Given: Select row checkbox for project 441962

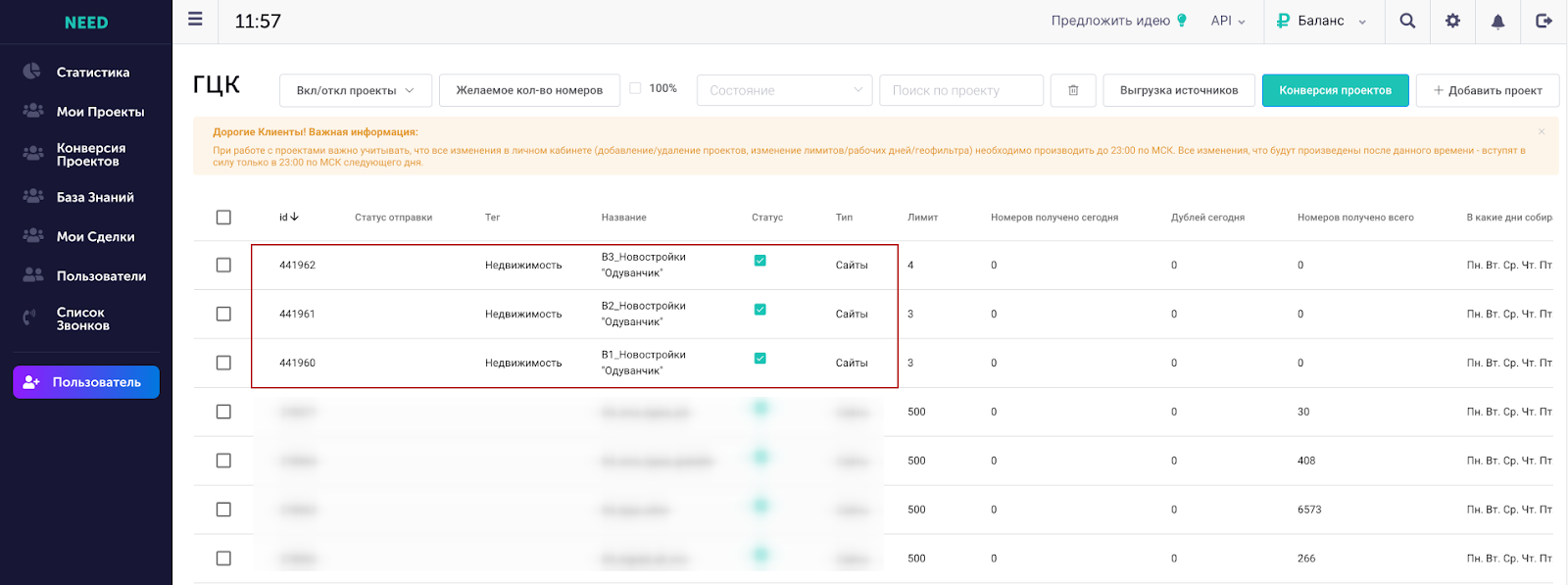Looking at the screenshot, I should (223, 265).
